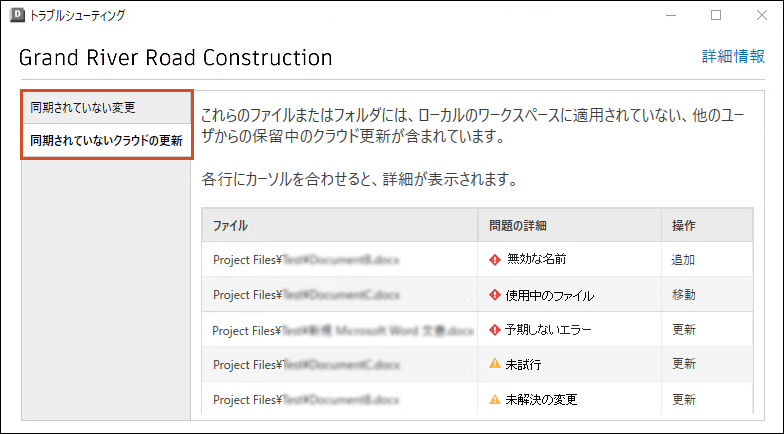This screenshot has height=434, width=784.
Task: Click the orange warning icon beside 未試行
Action: [494, 364]
